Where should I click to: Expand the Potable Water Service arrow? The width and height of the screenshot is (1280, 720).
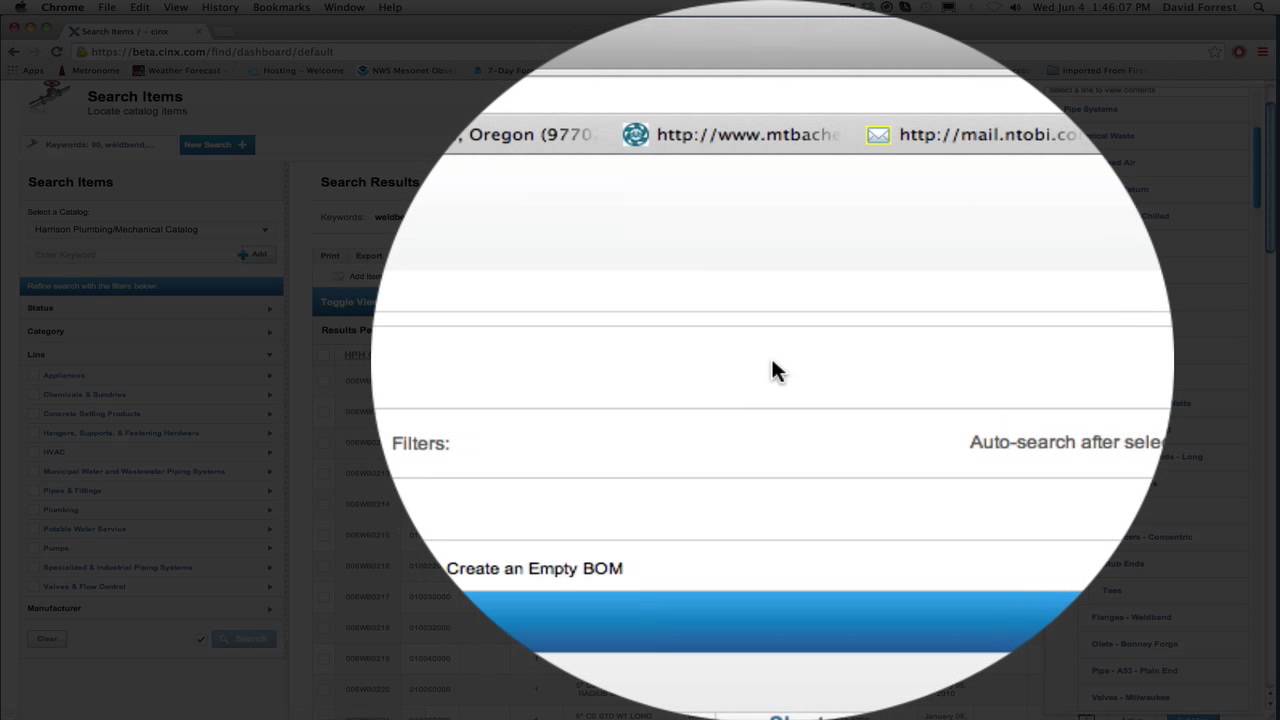[269, 529]
